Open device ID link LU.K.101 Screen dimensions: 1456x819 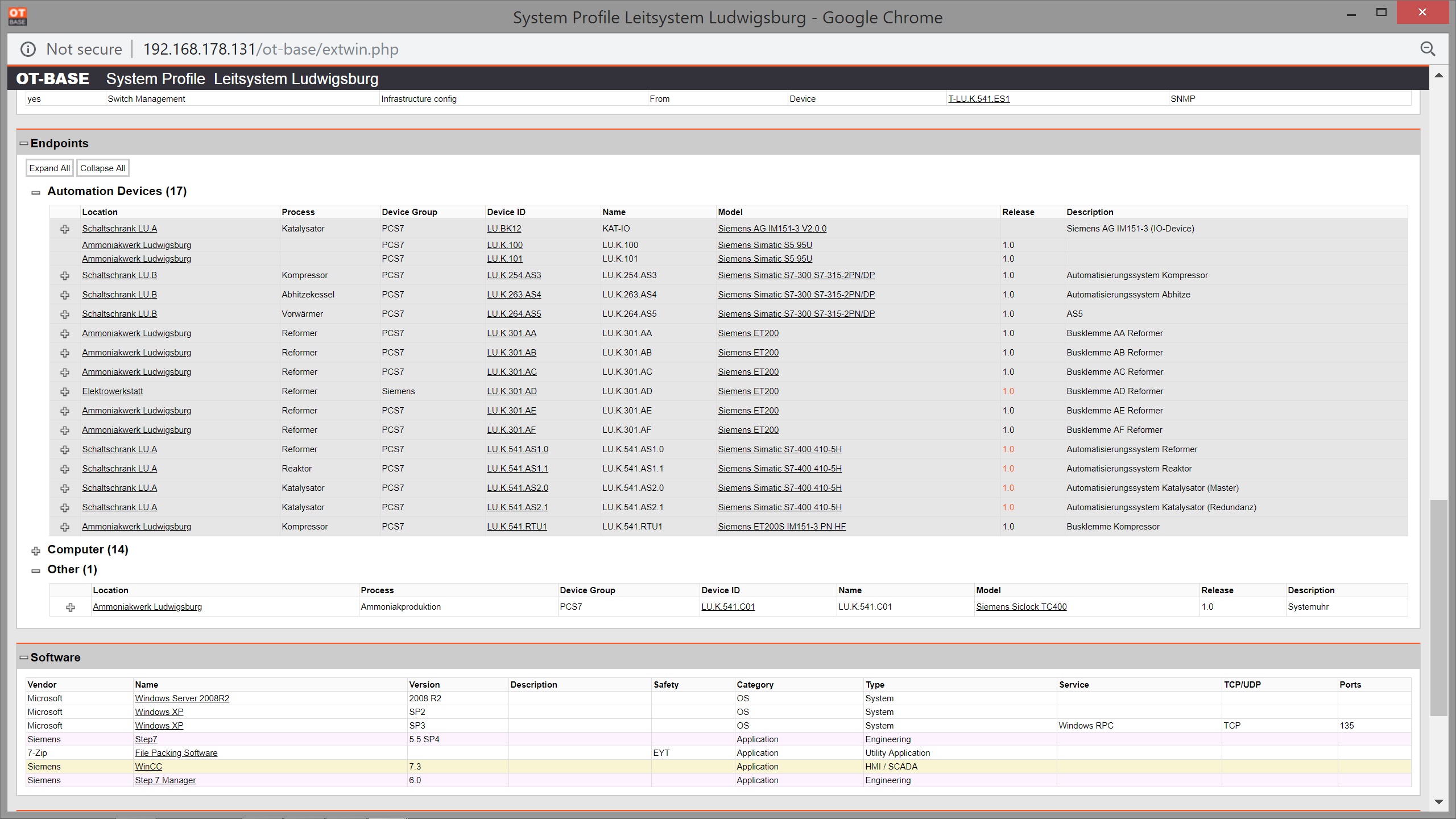(504, 259)
